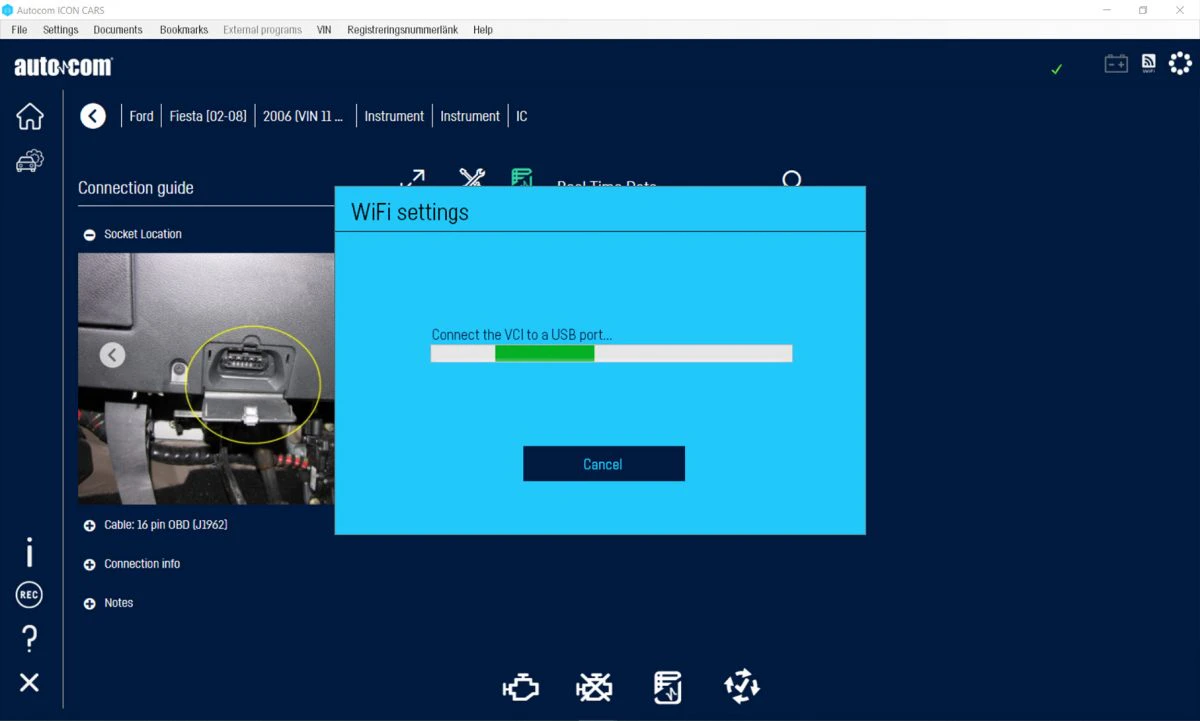Click the WiFi settings dialog title
The image size is (1200, 721).
coord(410,212)
